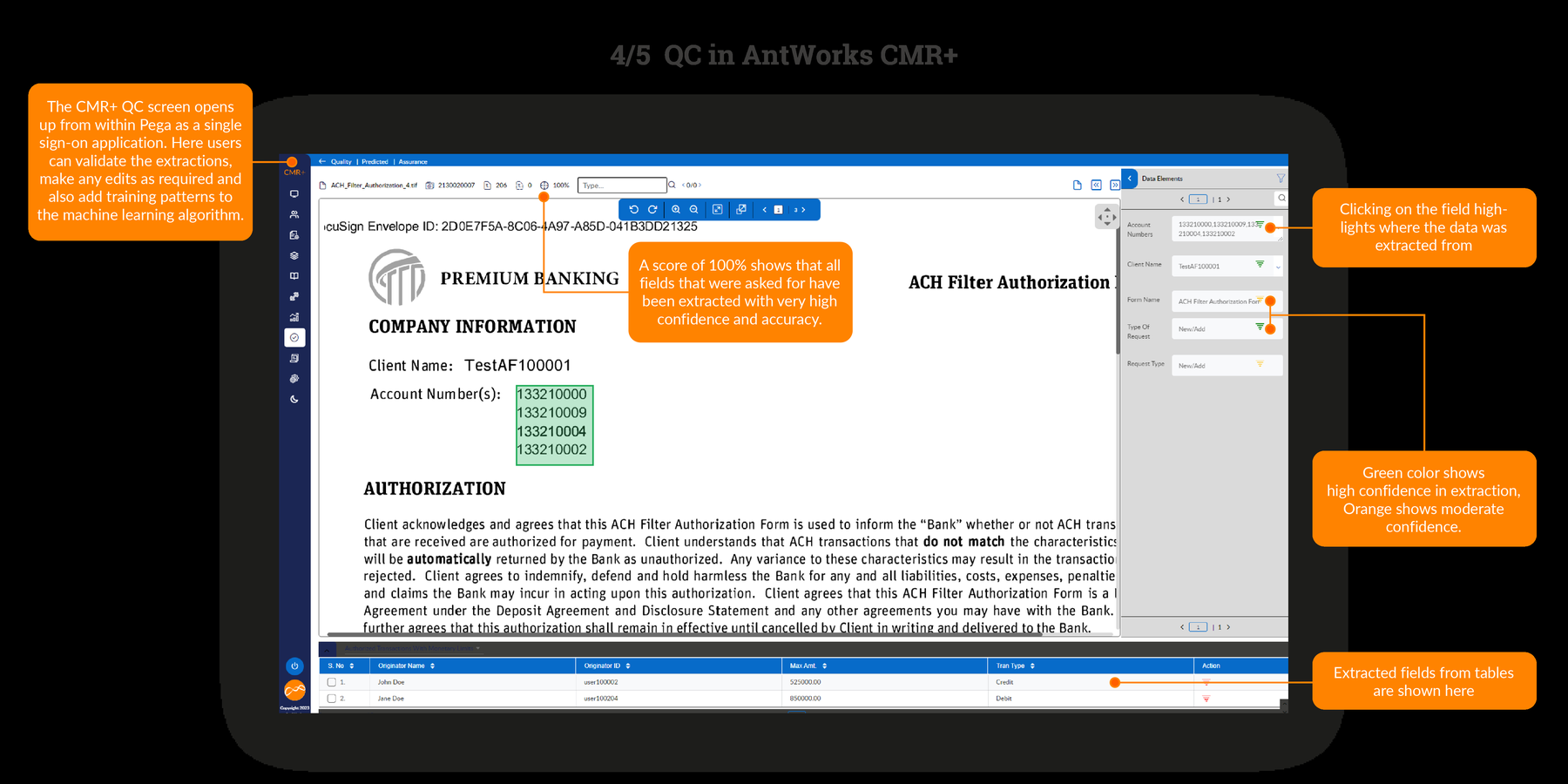Click the search icon in Data Elements panel
The width and height of the screenshot is (1568, 784).
coord(1282,199)
